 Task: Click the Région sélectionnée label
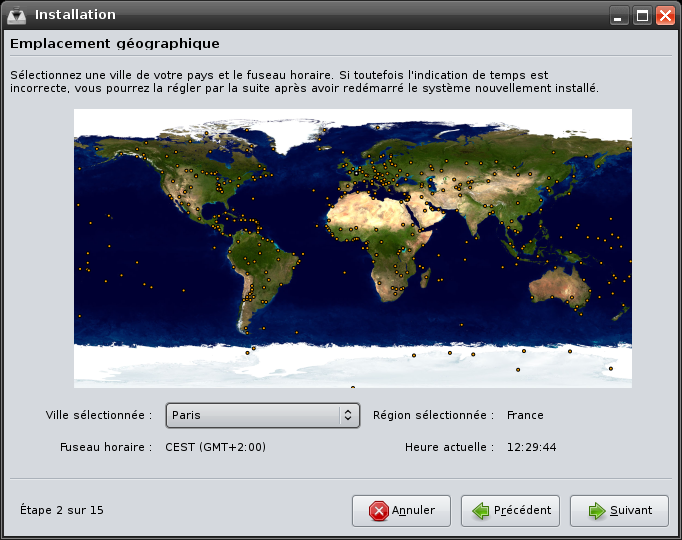(433, 415)
